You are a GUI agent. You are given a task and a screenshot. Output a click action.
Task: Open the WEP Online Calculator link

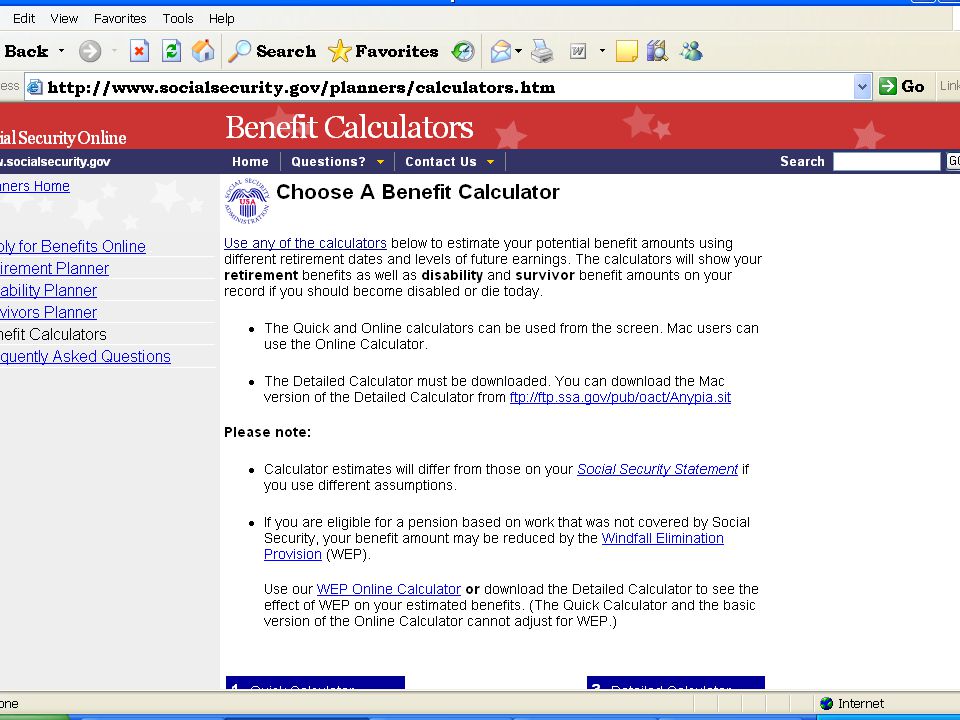point(389,589)
